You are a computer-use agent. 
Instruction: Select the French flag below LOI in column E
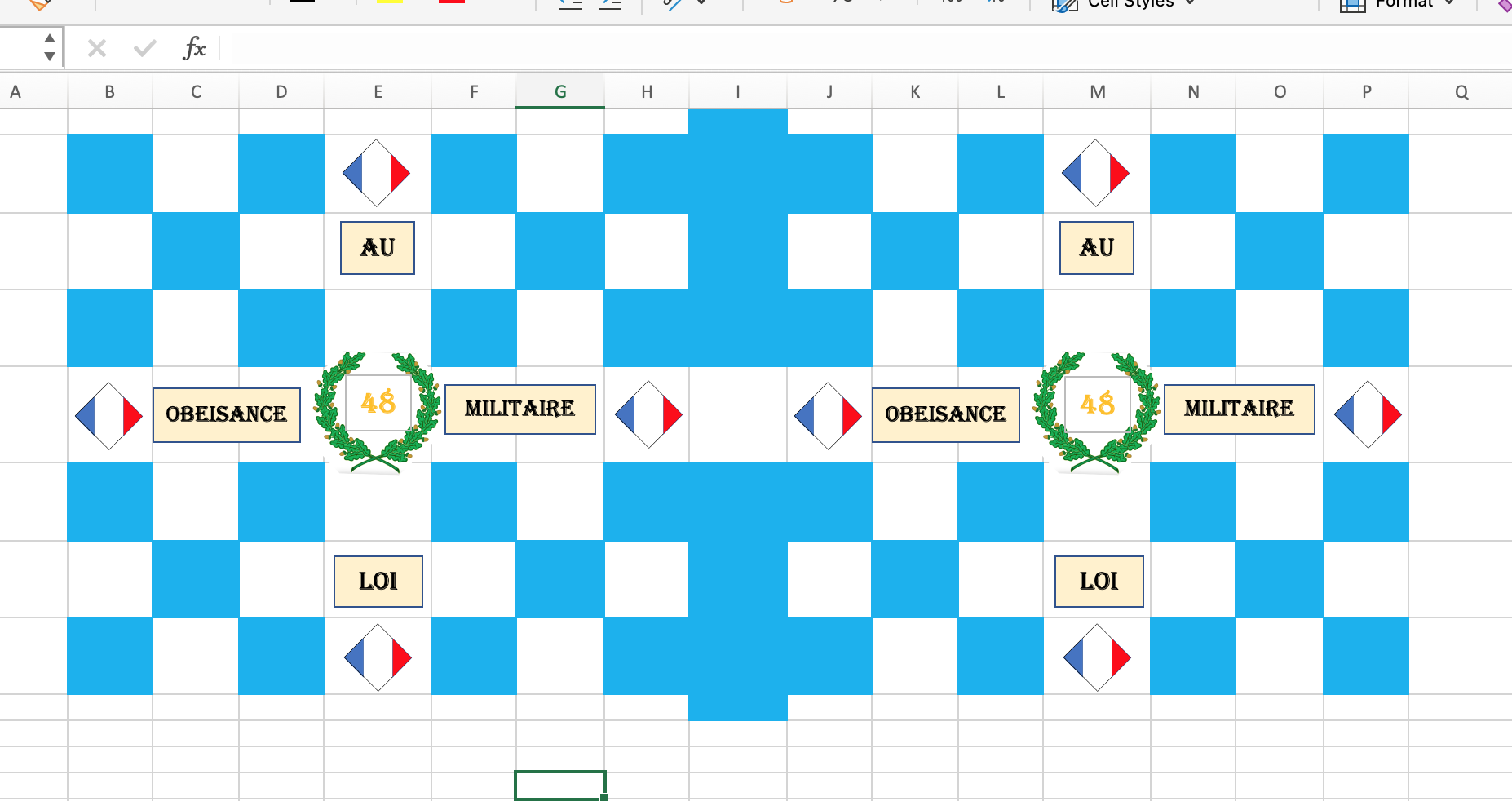pyautogui.click(x=378, y=657)
